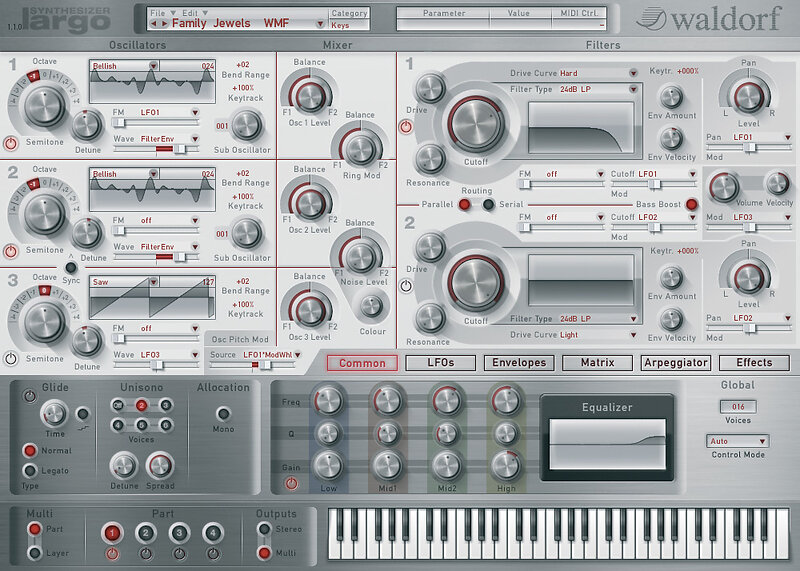
Task: Switch to the LFOs tab
Action: click(x=440, y=363)
